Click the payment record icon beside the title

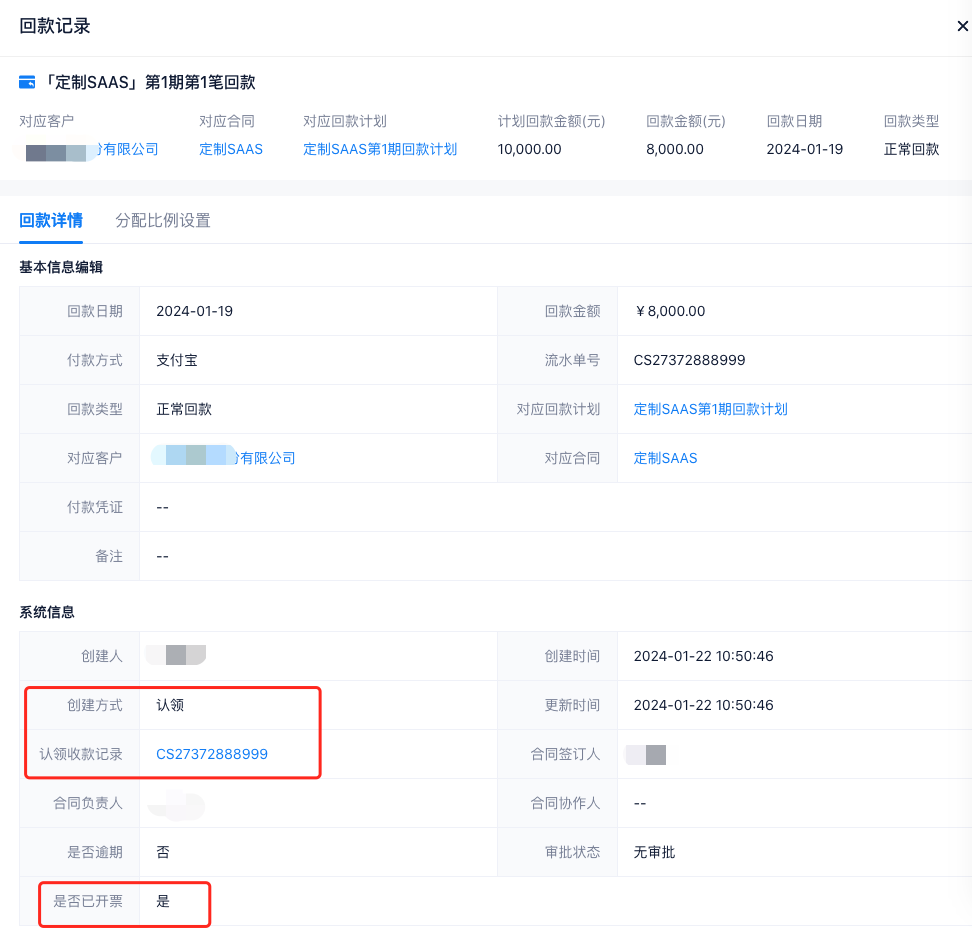27,83
